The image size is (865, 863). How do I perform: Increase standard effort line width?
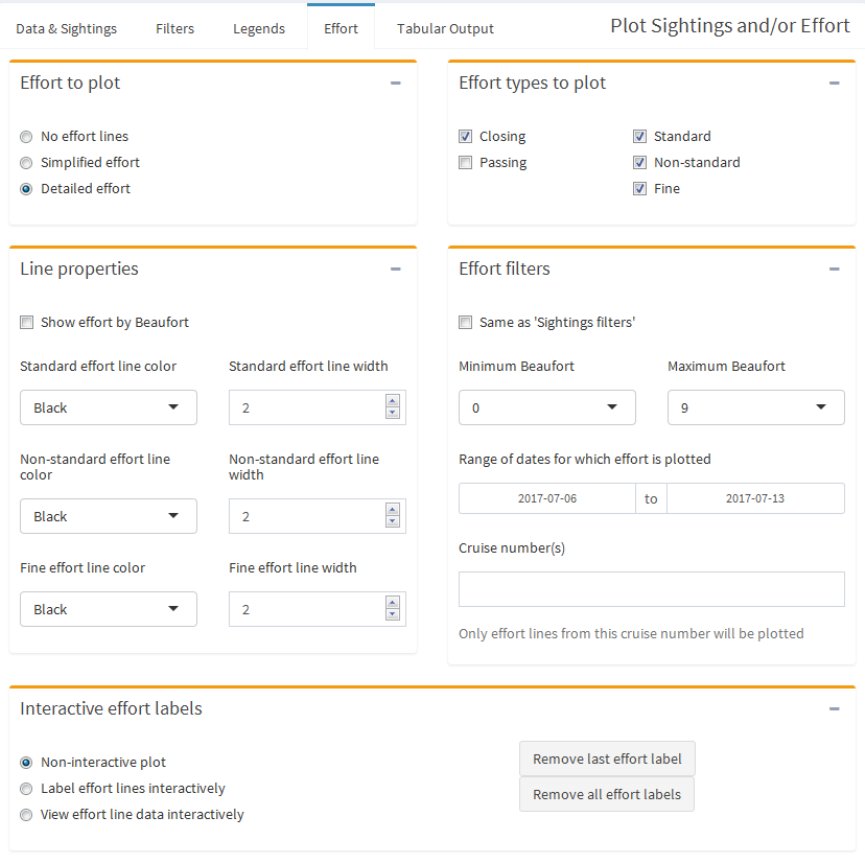[392, 401]
